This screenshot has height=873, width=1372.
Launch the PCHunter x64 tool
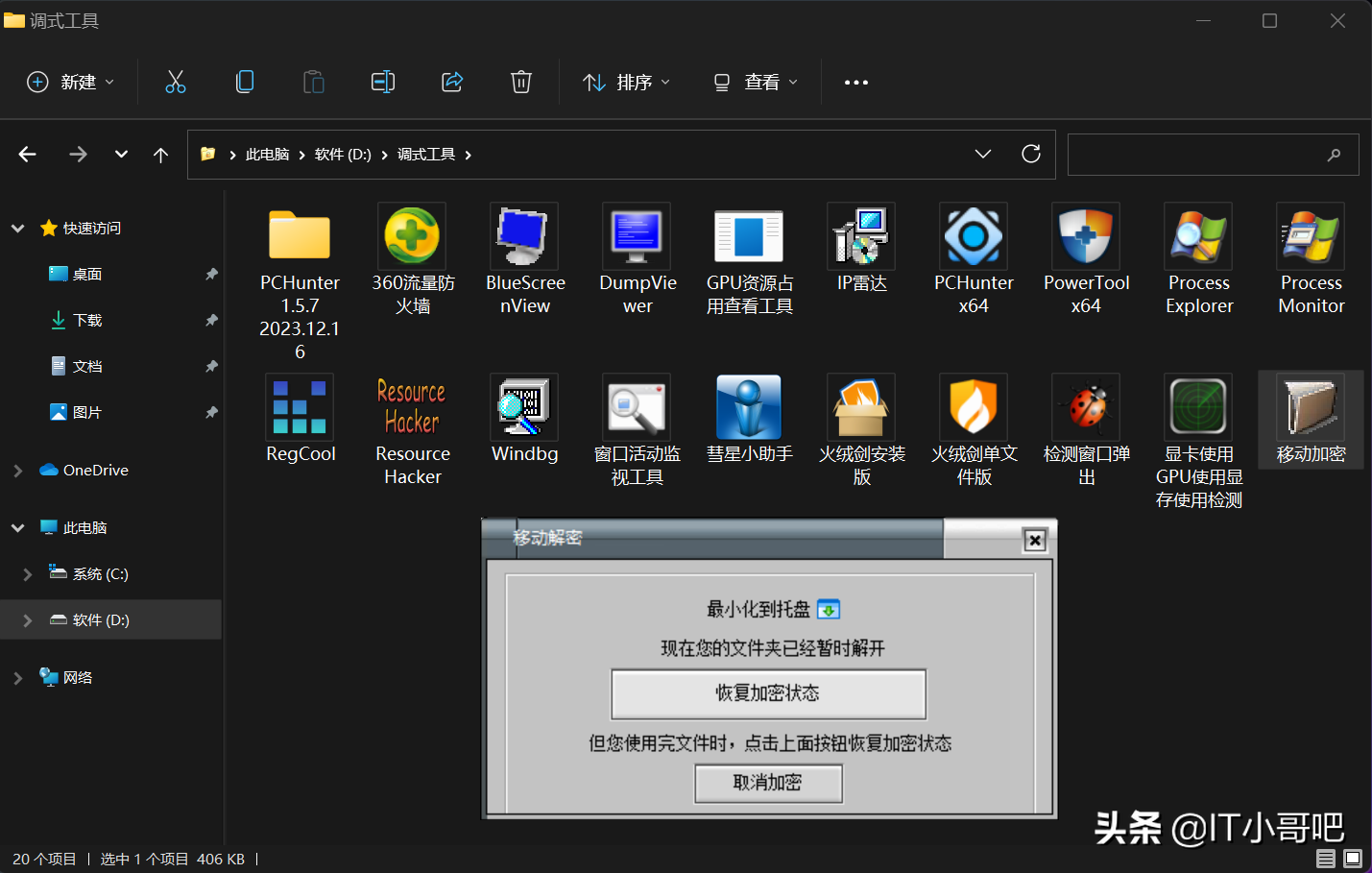pos(973,236)
